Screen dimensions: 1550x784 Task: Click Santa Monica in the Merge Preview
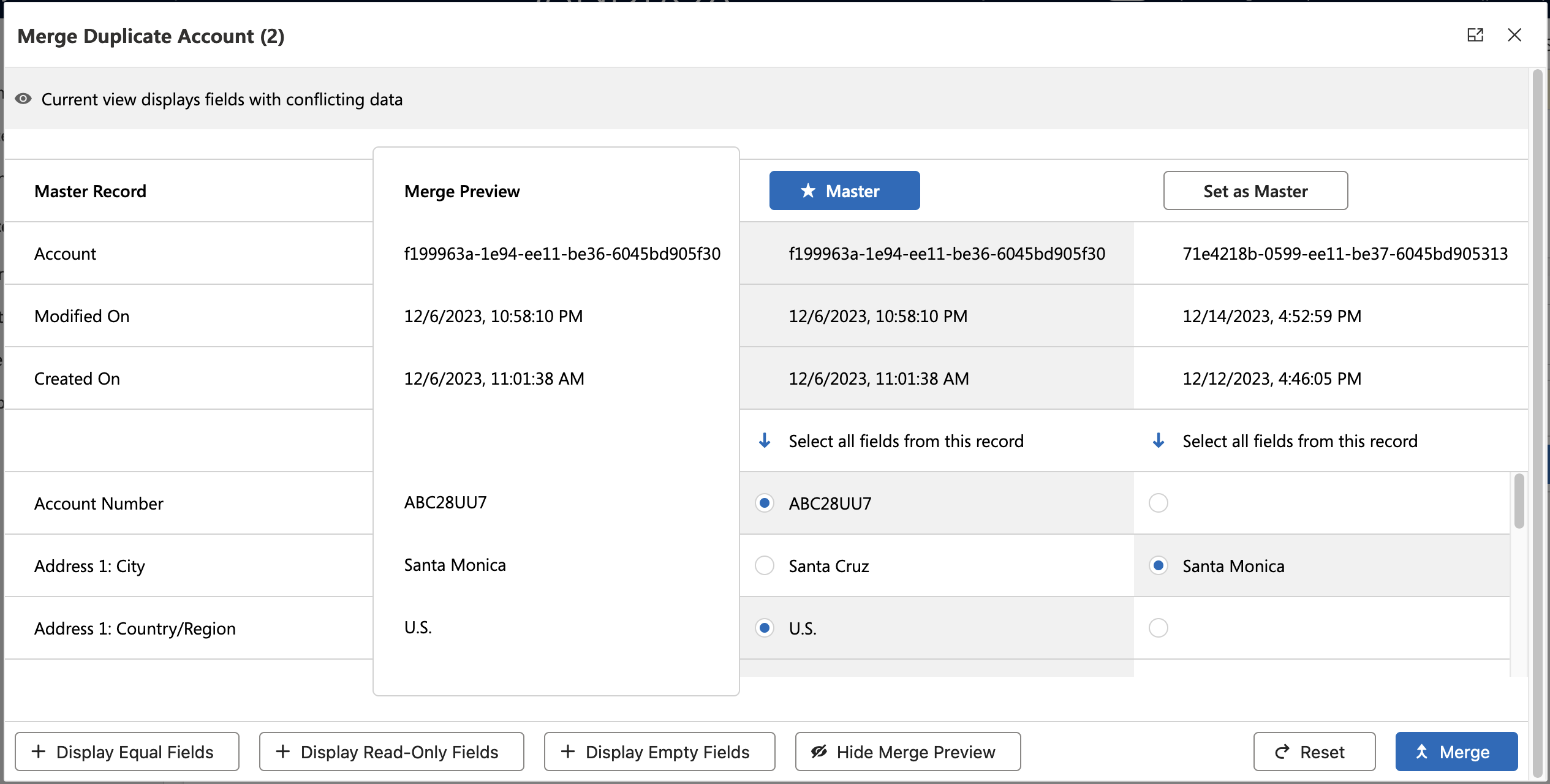coord(455,565)
